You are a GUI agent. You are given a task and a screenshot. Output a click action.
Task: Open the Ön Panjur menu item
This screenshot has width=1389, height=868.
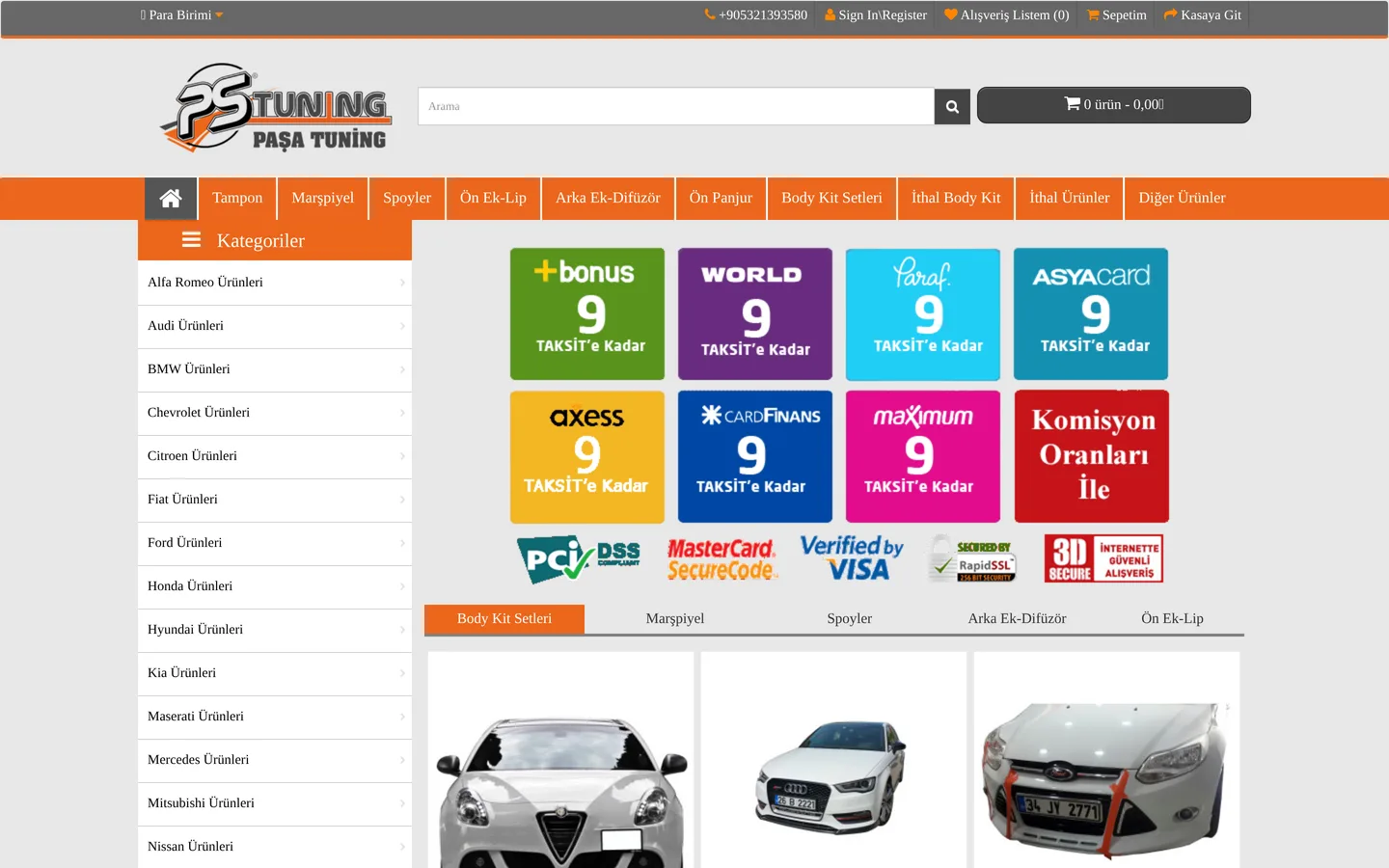(721, 198)
